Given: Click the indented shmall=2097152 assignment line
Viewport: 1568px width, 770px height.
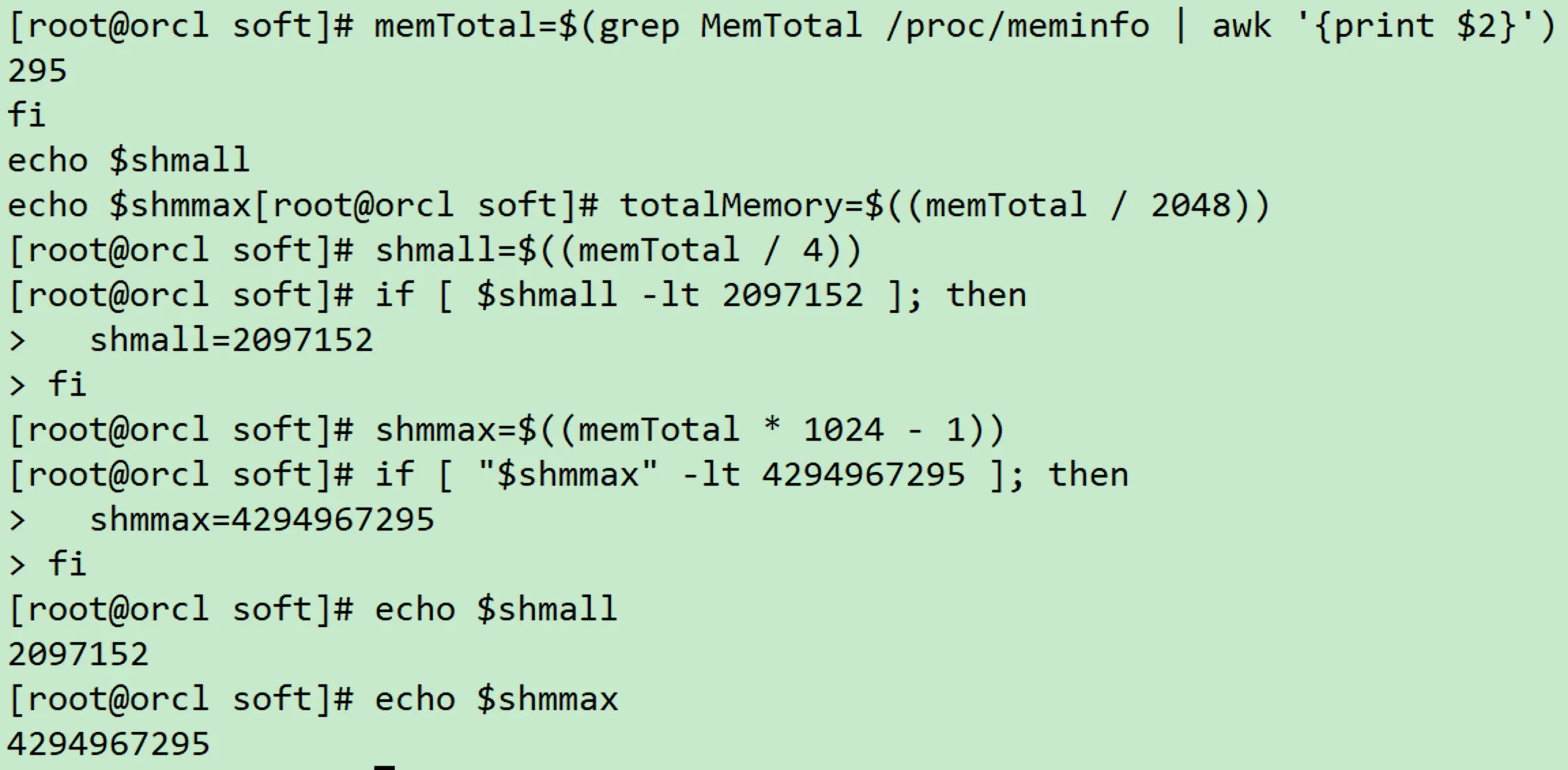Looking at the screenshot, I should (x=231, y=340).
